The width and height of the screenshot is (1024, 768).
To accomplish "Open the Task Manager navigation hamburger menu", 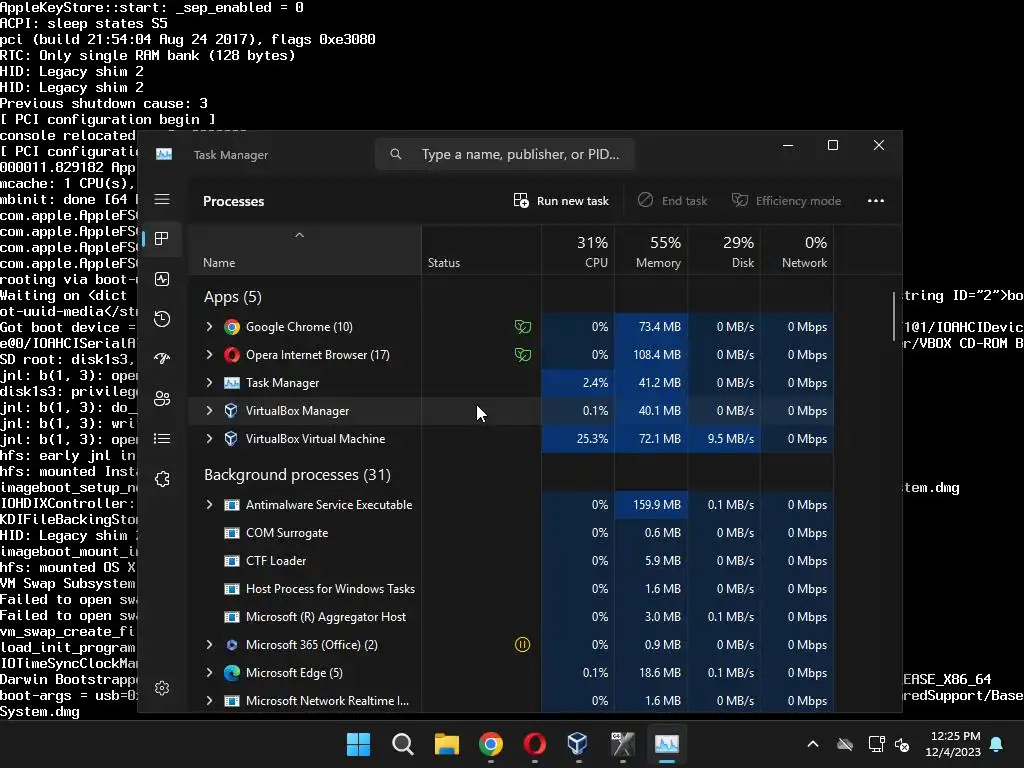I will 162,199.
